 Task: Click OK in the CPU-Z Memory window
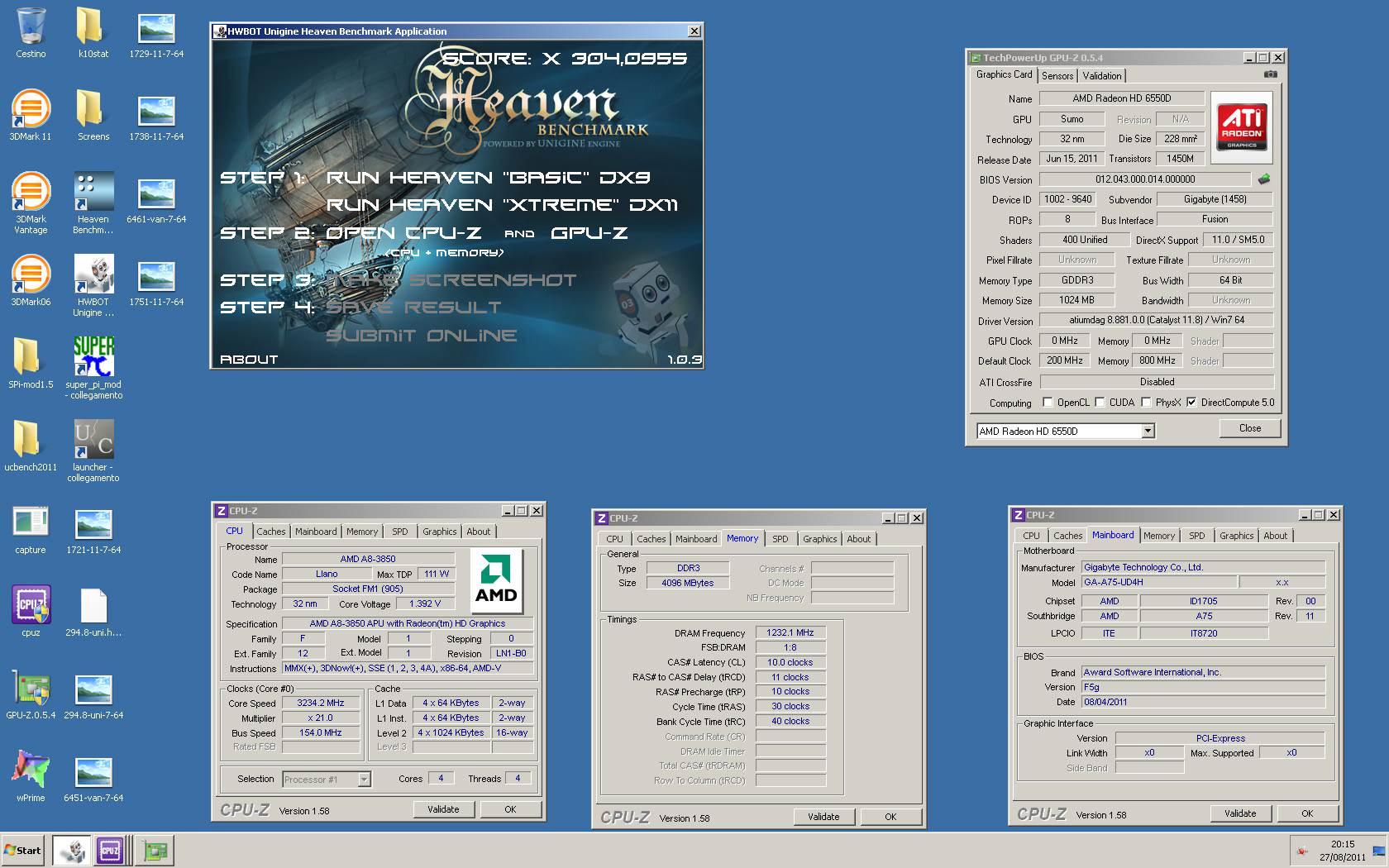coord(890,817)
